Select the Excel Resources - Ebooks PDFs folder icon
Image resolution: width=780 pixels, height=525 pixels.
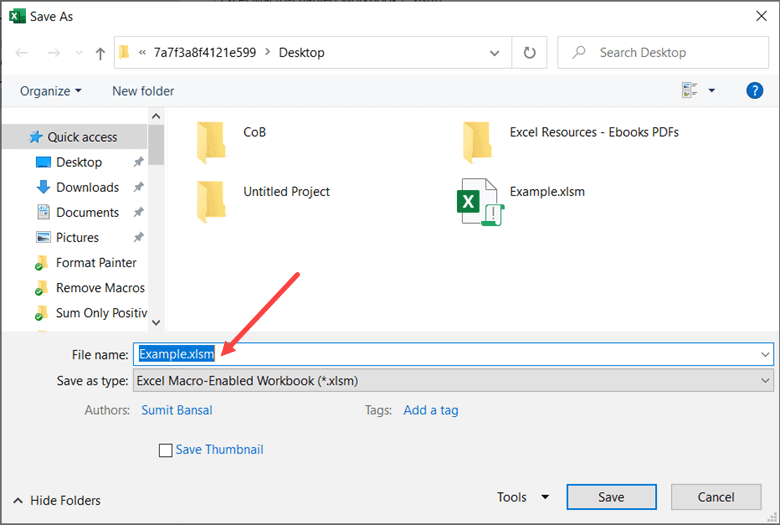point(477,142)
